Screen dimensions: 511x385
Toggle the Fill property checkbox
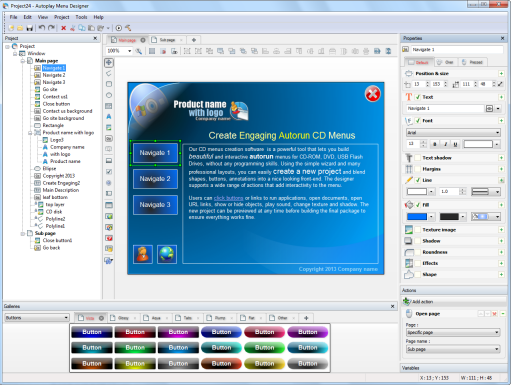point(418,205)
